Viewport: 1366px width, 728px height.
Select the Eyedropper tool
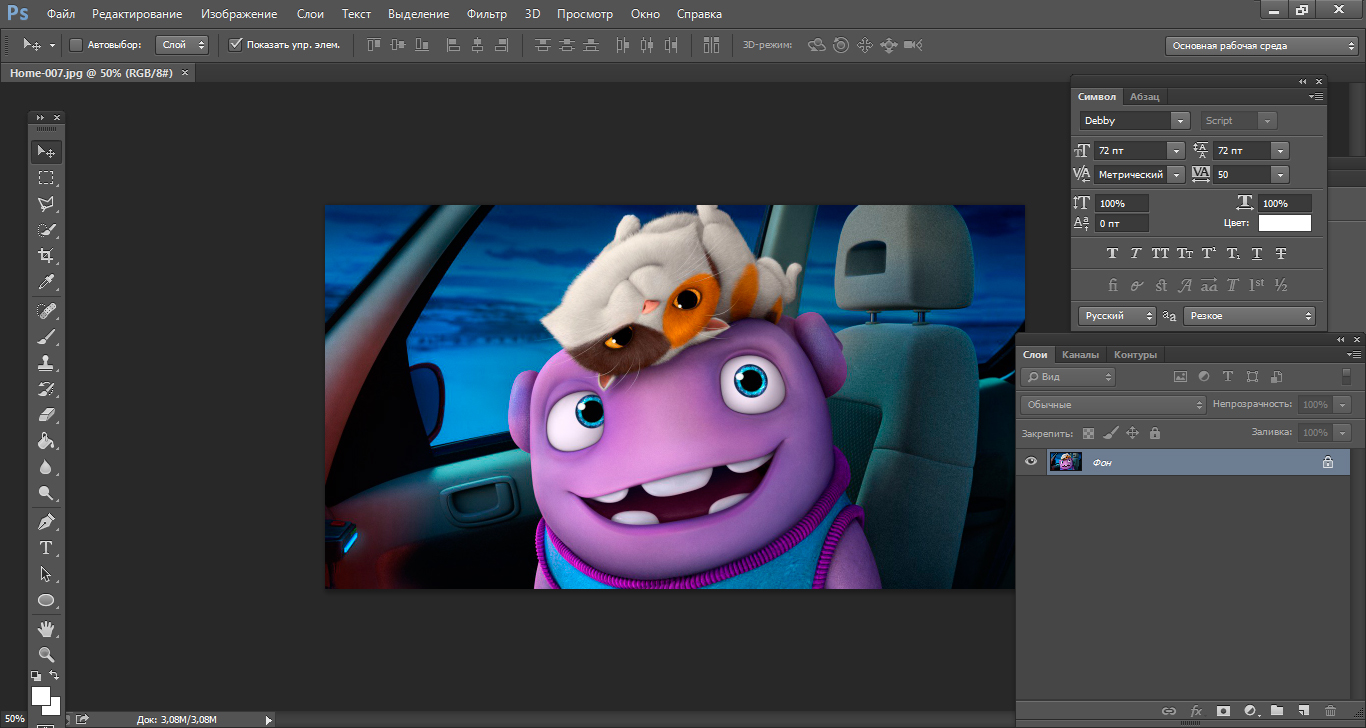point(46,283)
